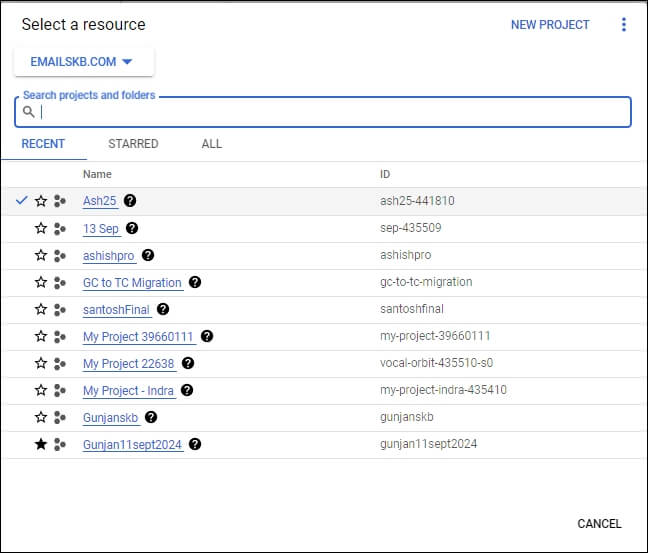Open the 13 Sep project link
The image size is (648, 553).
pos(101,229)
